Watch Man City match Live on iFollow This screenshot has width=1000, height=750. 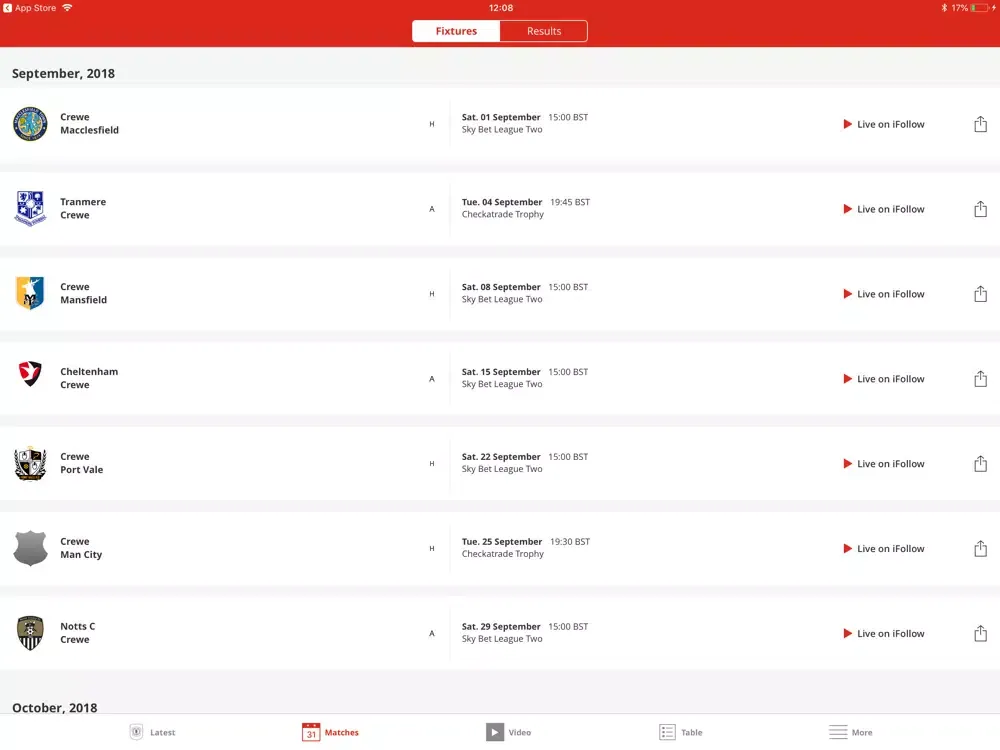pyautogui.click(x=883, y=548)
